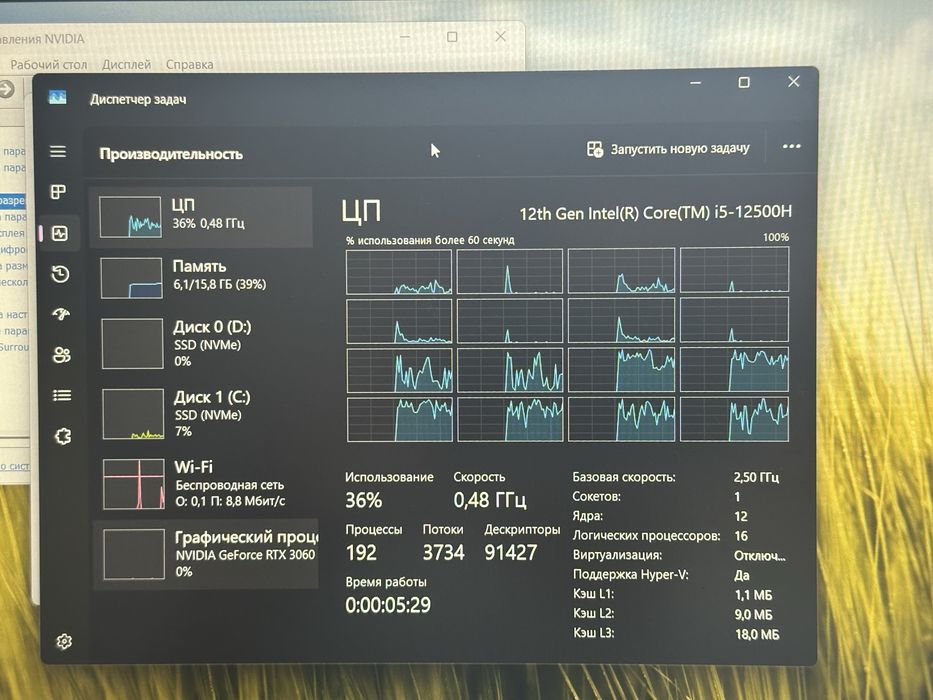933x700 pixels.
Task: Click the Кэш L2 value 9,0 МБ
Action: (x=754, y=614)
